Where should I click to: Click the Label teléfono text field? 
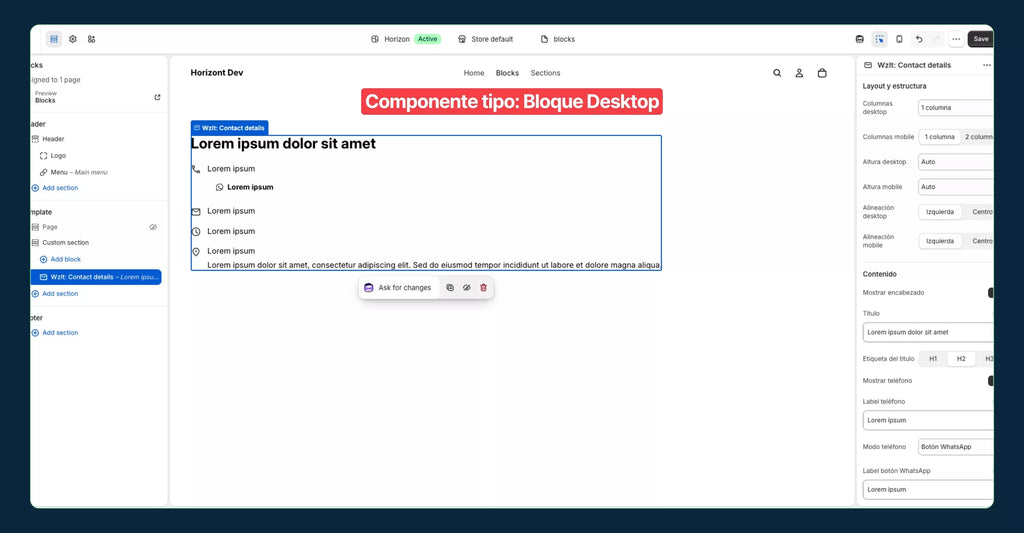click(928, 421)
